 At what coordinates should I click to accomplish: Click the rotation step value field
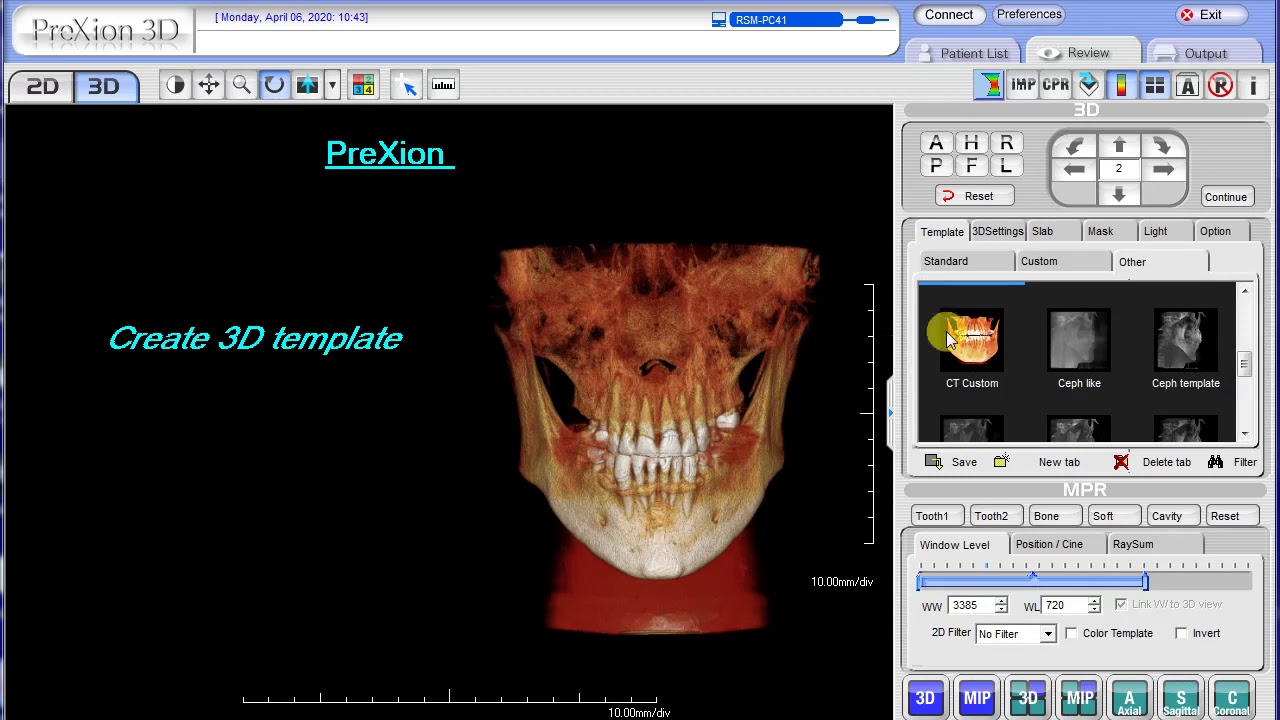click(x=1119, y=169)
